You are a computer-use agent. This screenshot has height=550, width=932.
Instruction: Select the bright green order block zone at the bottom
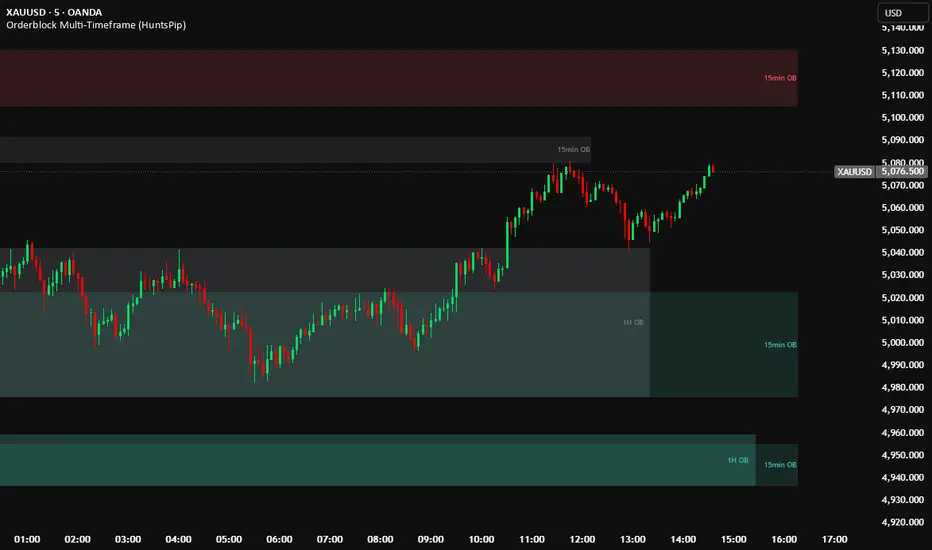point(370,465)
